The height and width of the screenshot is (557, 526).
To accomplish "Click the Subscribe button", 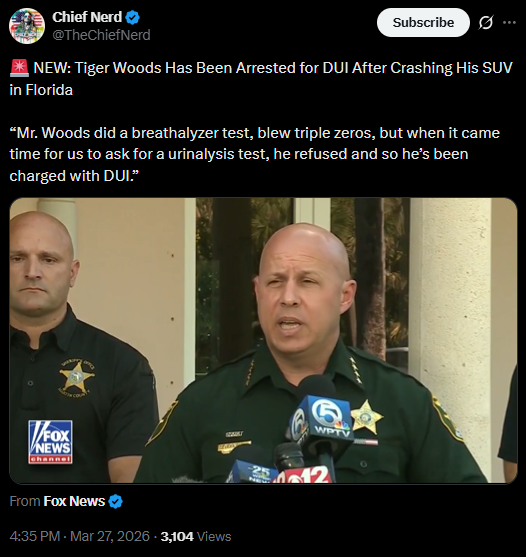I will [423, 23].
